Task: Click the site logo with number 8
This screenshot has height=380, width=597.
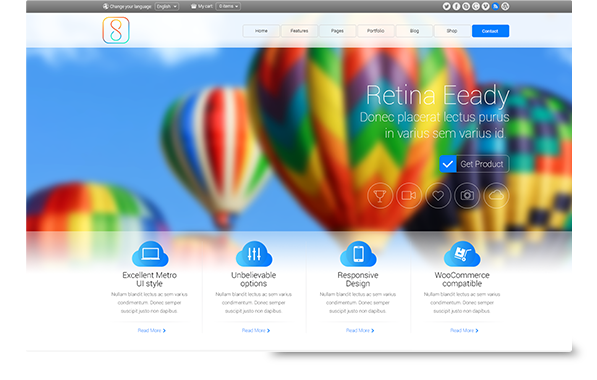Action: pyautogui.click(x=116, y=30)
